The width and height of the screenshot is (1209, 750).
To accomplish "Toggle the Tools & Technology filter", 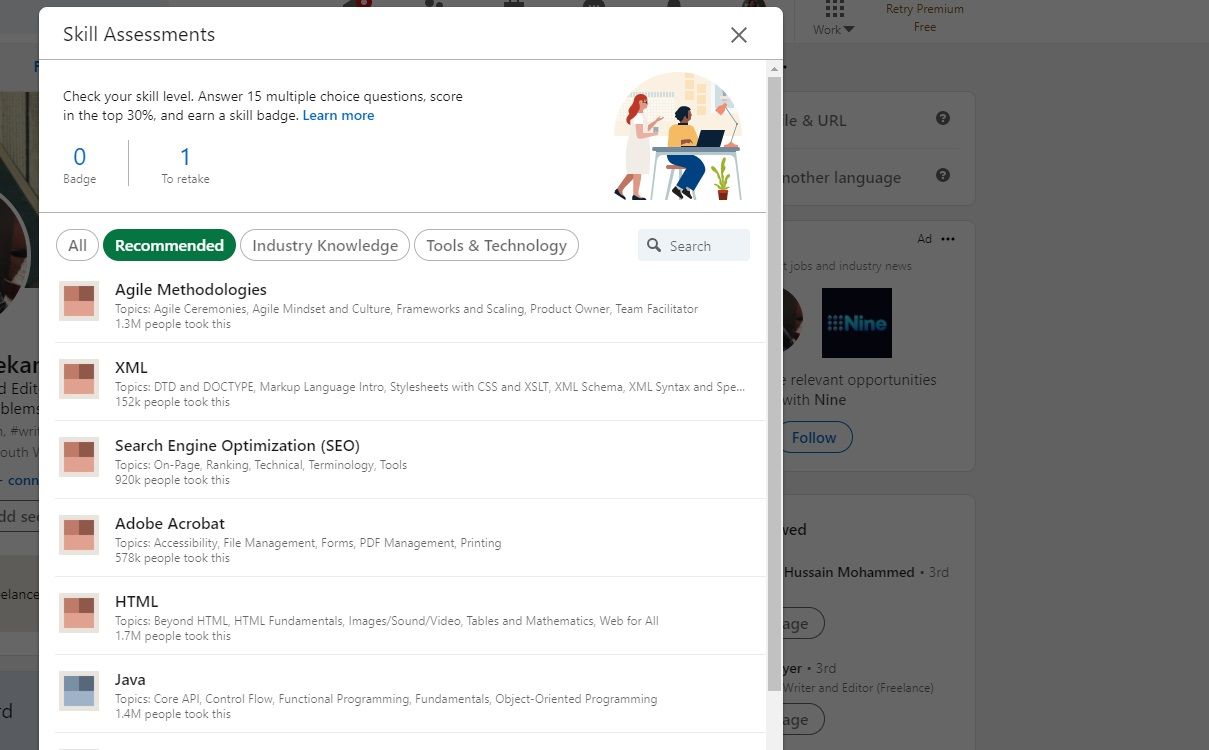I will click(x=496, y=246).
